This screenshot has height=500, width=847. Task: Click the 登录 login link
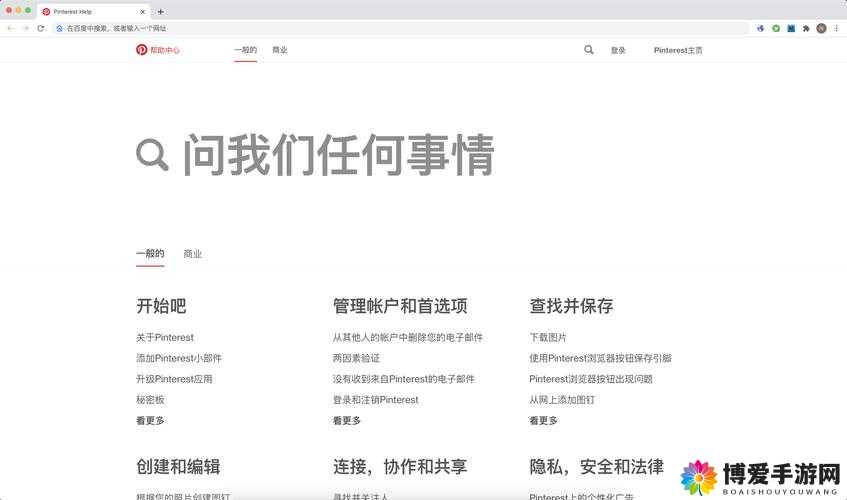[x=618, y=50]
